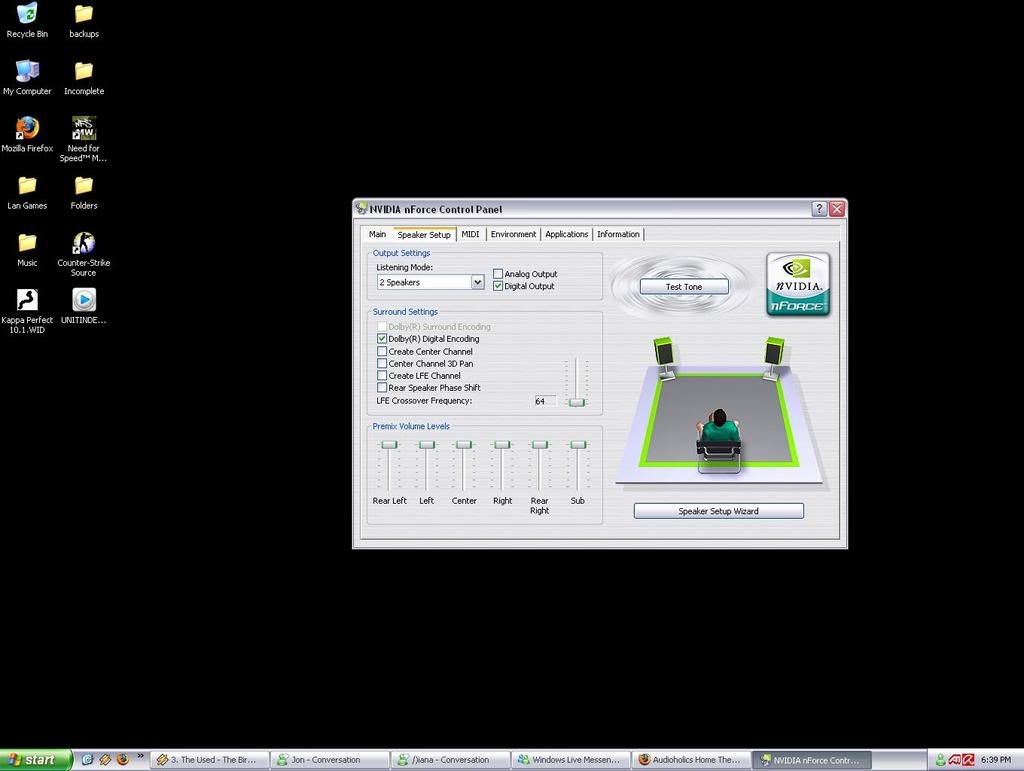
Task: Select the Need for Speed shortcut
Action: (84, 138)
